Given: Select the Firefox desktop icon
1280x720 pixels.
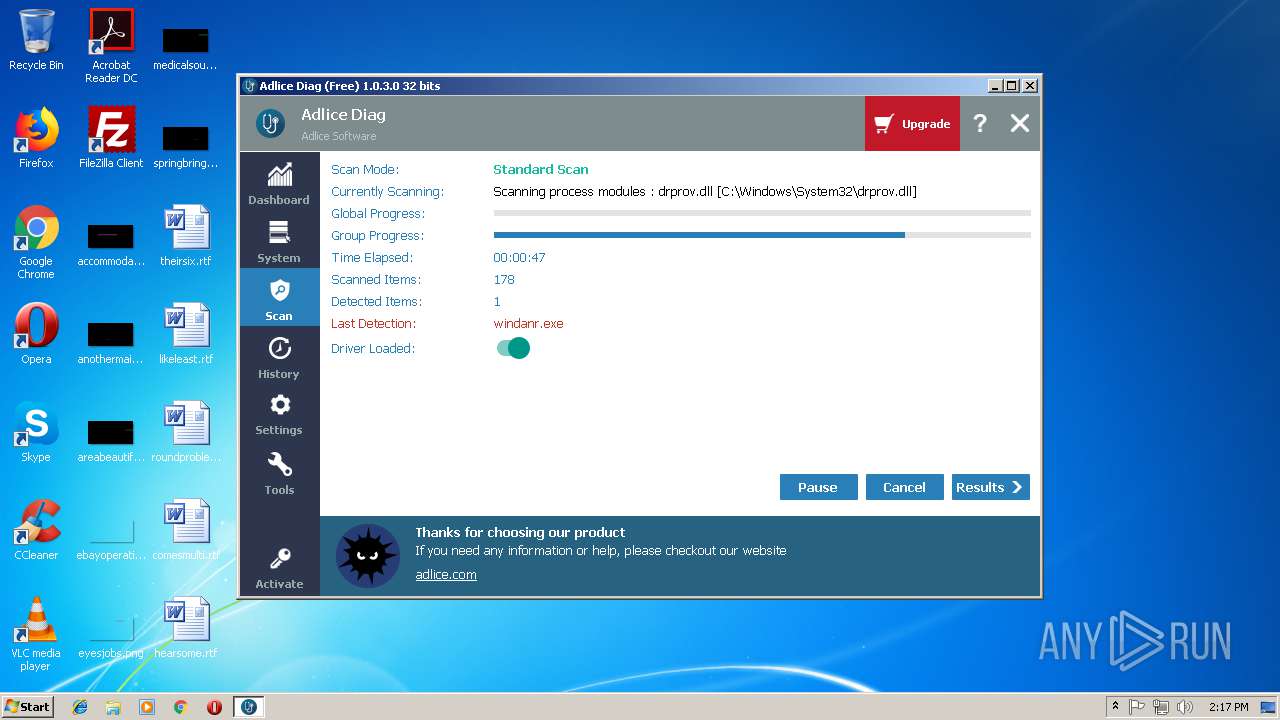Looking at the screenshot, I should [x=36, y=138].
